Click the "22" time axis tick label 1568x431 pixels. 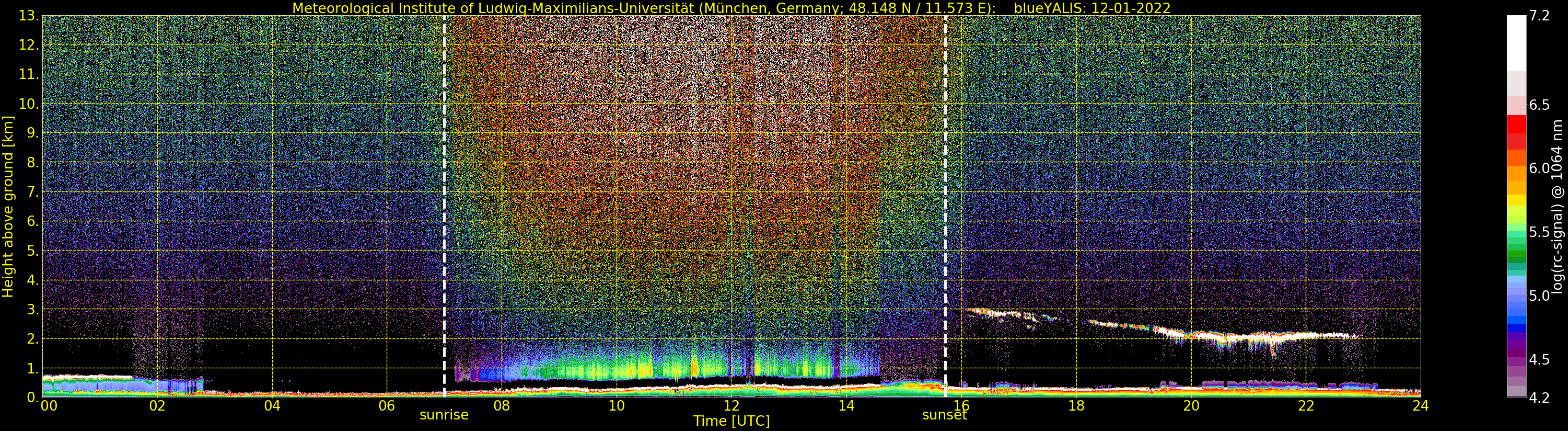point(1306,406)
